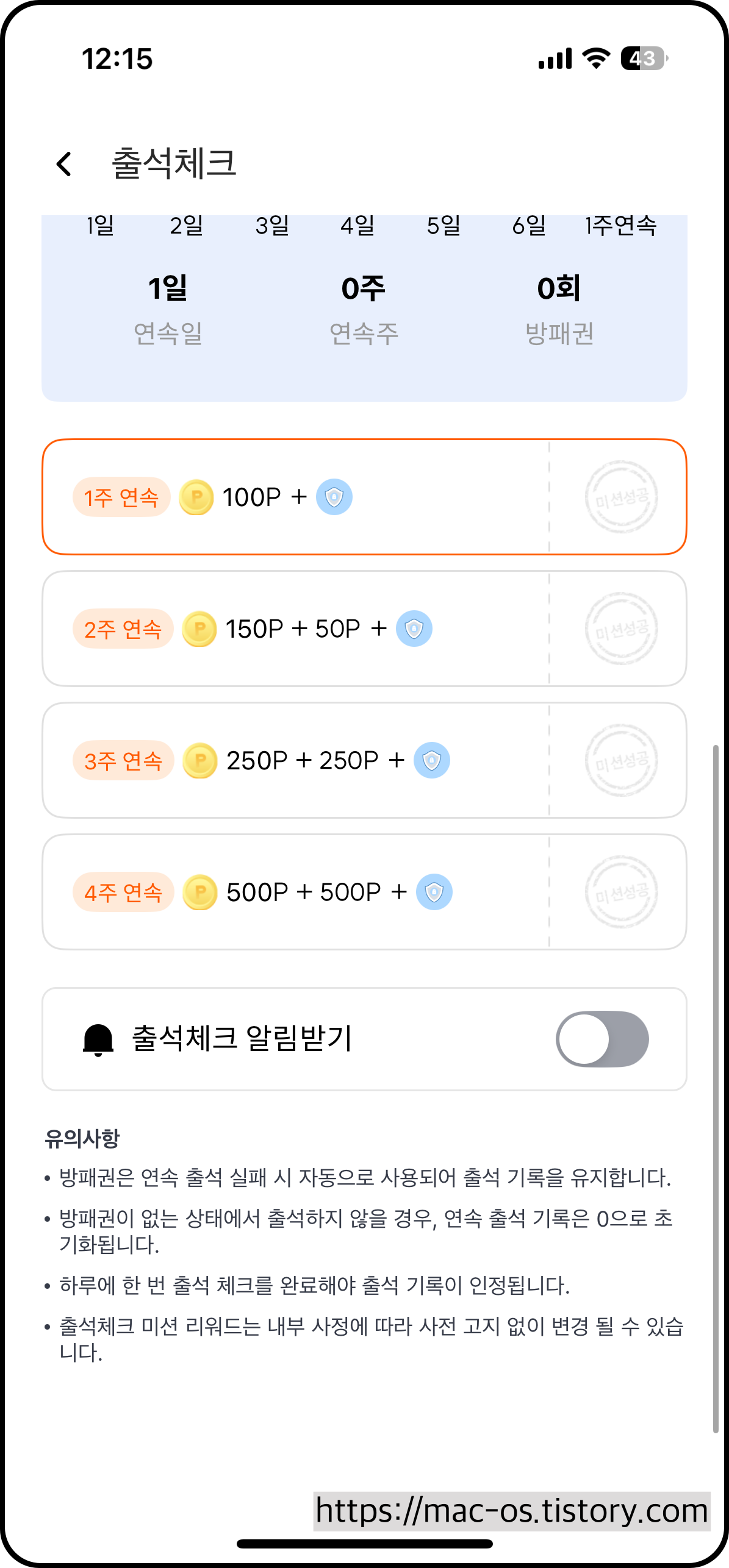Click the 1일 연속일 counter

click(x=168, y=310)
